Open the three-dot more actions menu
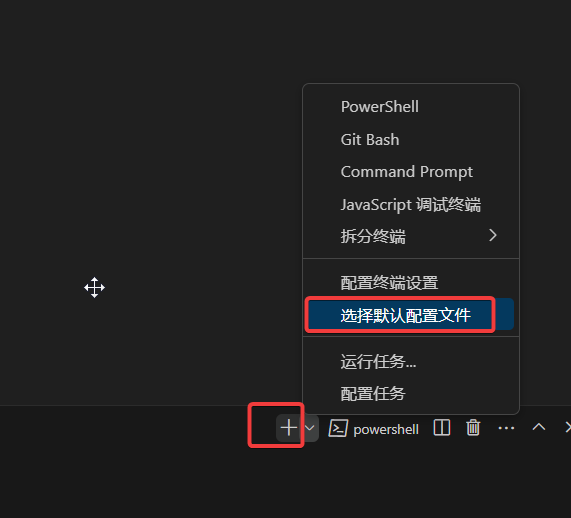This screenshot has height=518, width=571. pyautogui.click(x=506, y=428)
